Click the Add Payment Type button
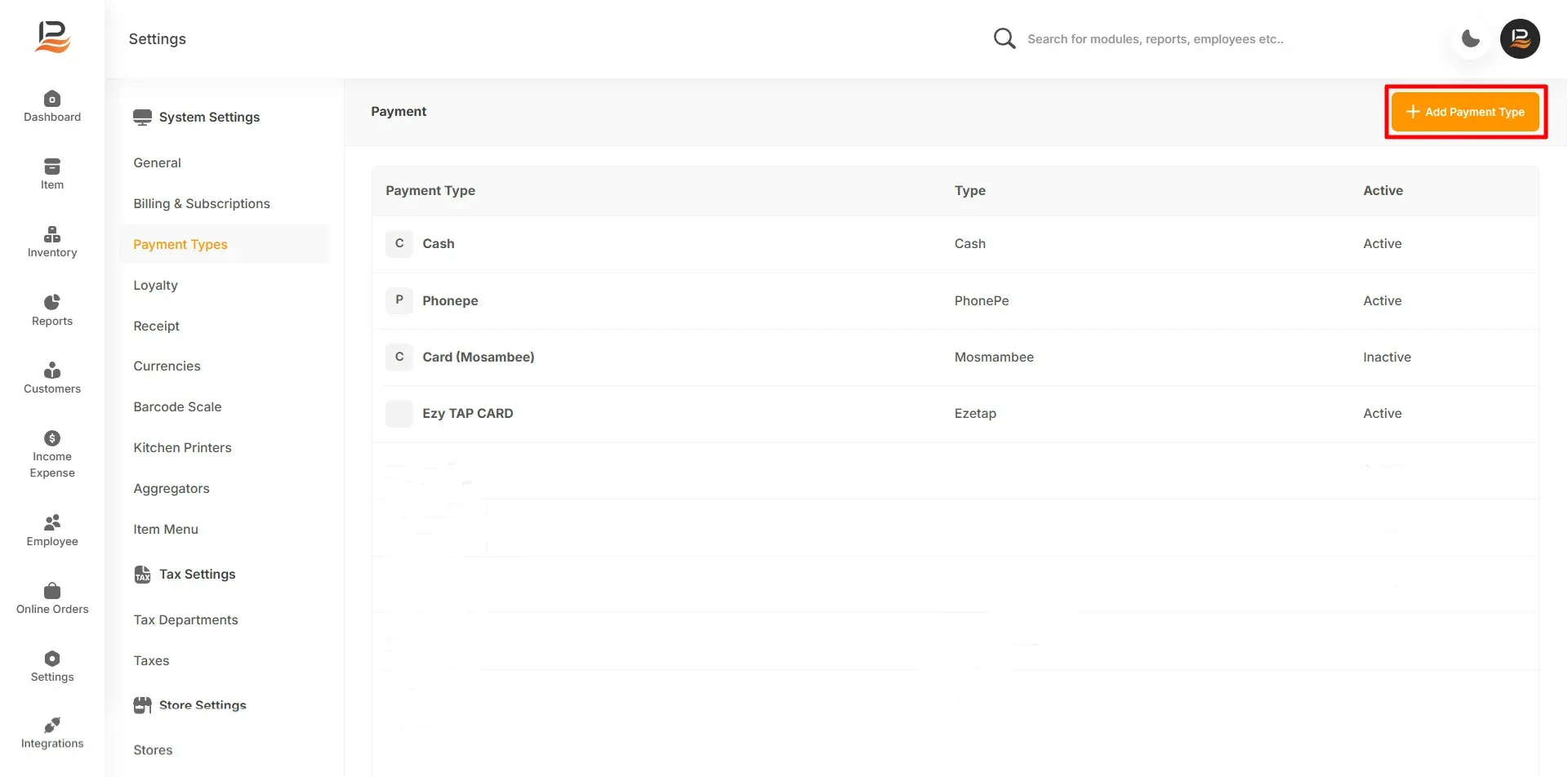The width and height of the screenshot is (1568, 777). [x=1465, y=112]
